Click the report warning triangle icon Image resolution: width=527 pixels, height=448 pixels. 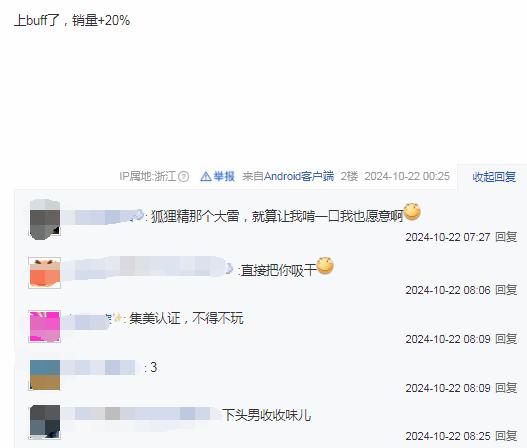click(206, 176)
